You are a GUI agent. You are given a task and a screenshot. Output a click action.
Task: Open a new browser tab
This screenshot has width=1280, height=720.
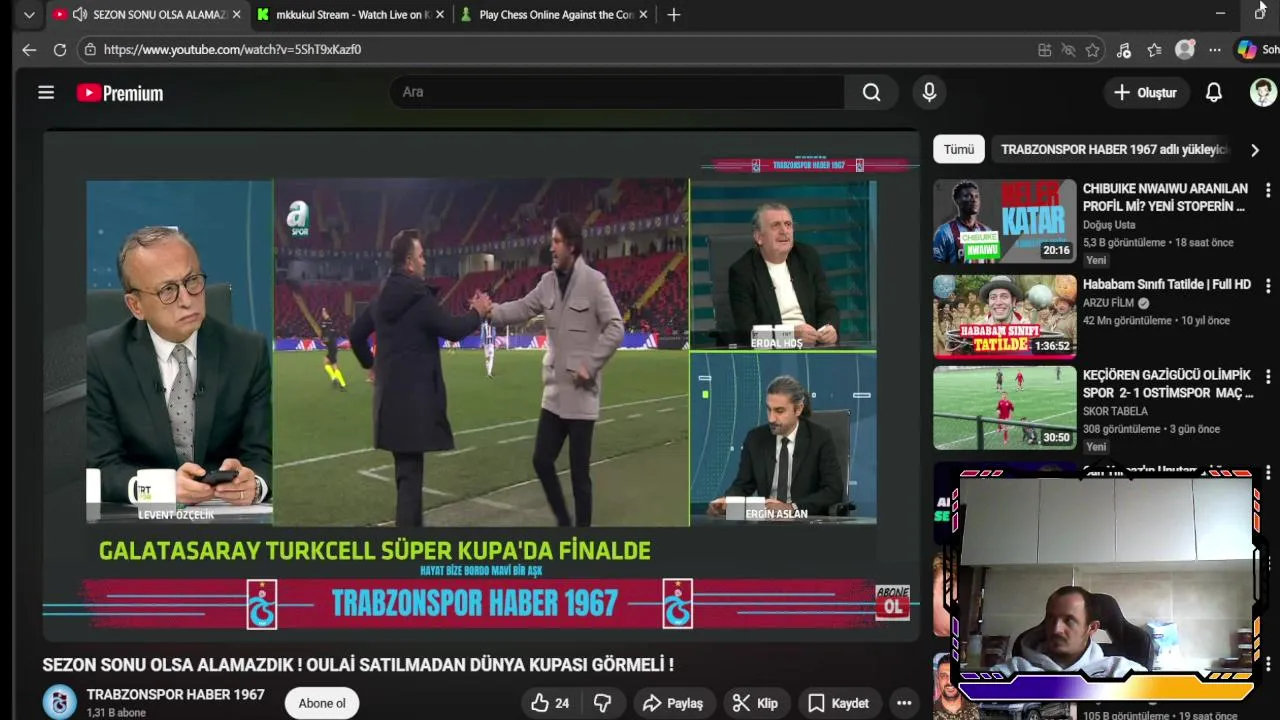(674, 15)
